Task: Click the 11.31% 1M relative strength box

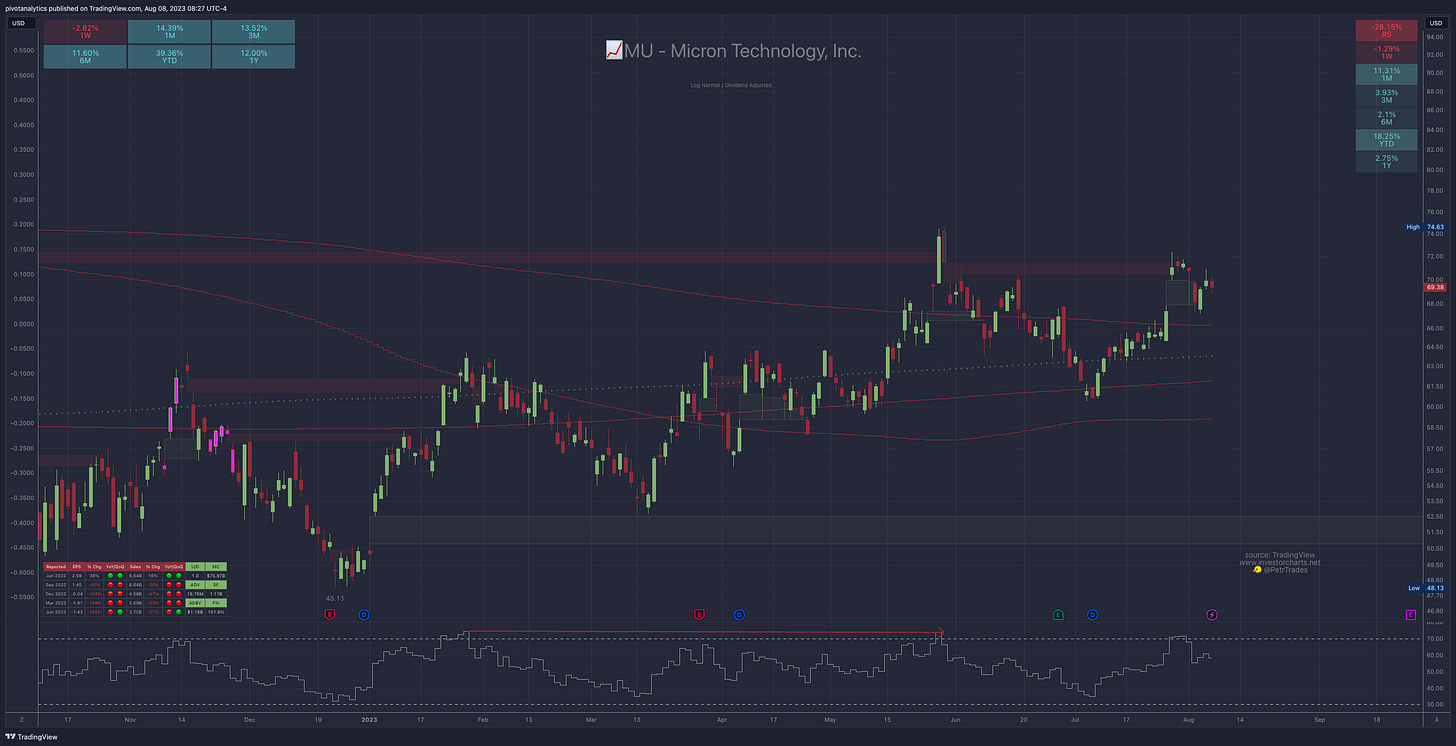Action: 1386,75
